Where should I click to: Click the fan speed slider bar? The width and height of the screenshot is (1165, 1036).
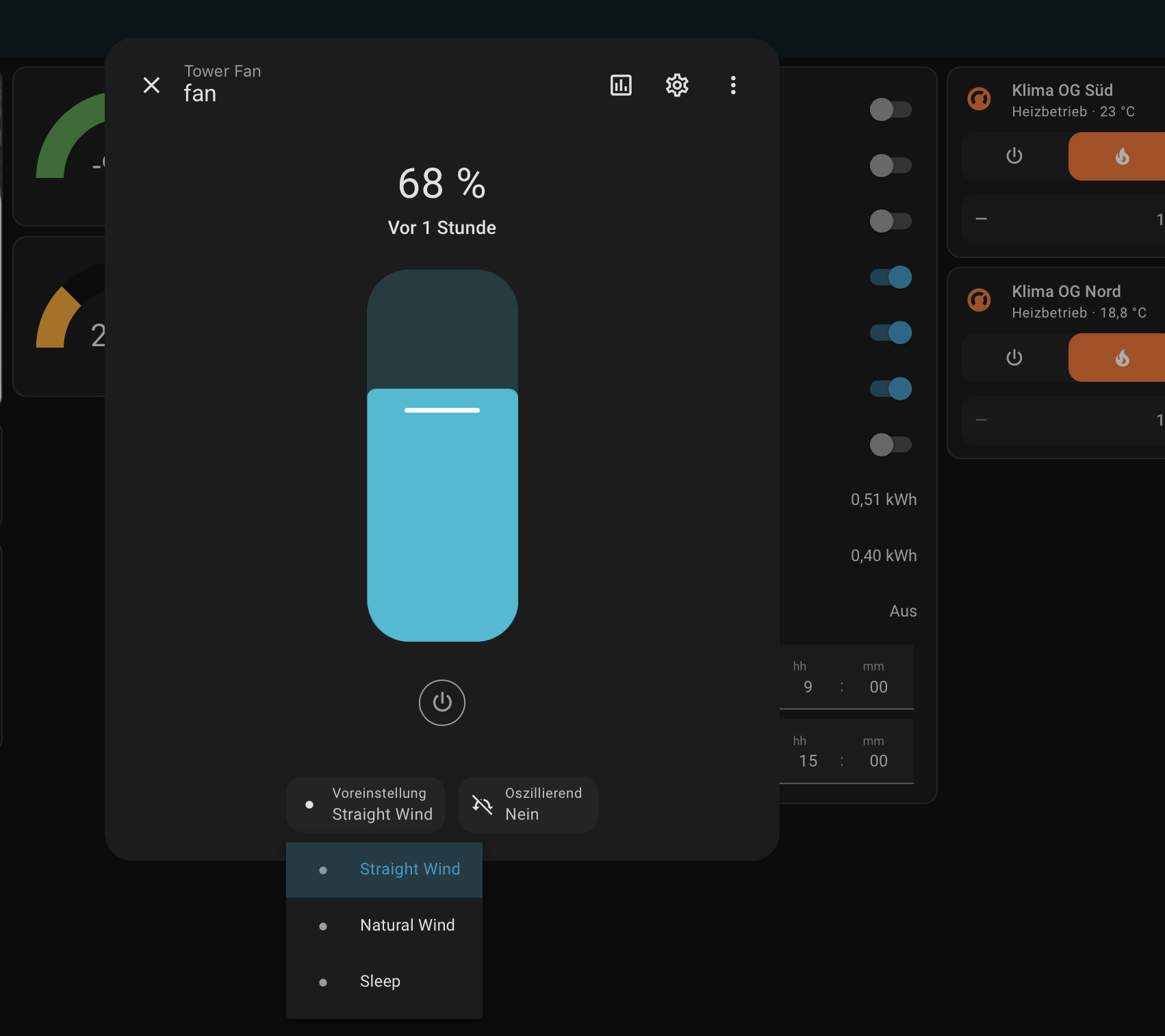click(x=442, y=455)
